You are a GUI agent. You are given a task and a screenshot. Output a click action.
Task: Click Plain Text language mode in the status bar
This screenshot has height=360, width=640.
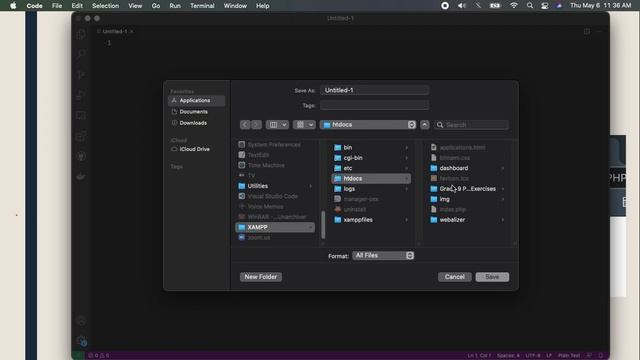point(569,356)
